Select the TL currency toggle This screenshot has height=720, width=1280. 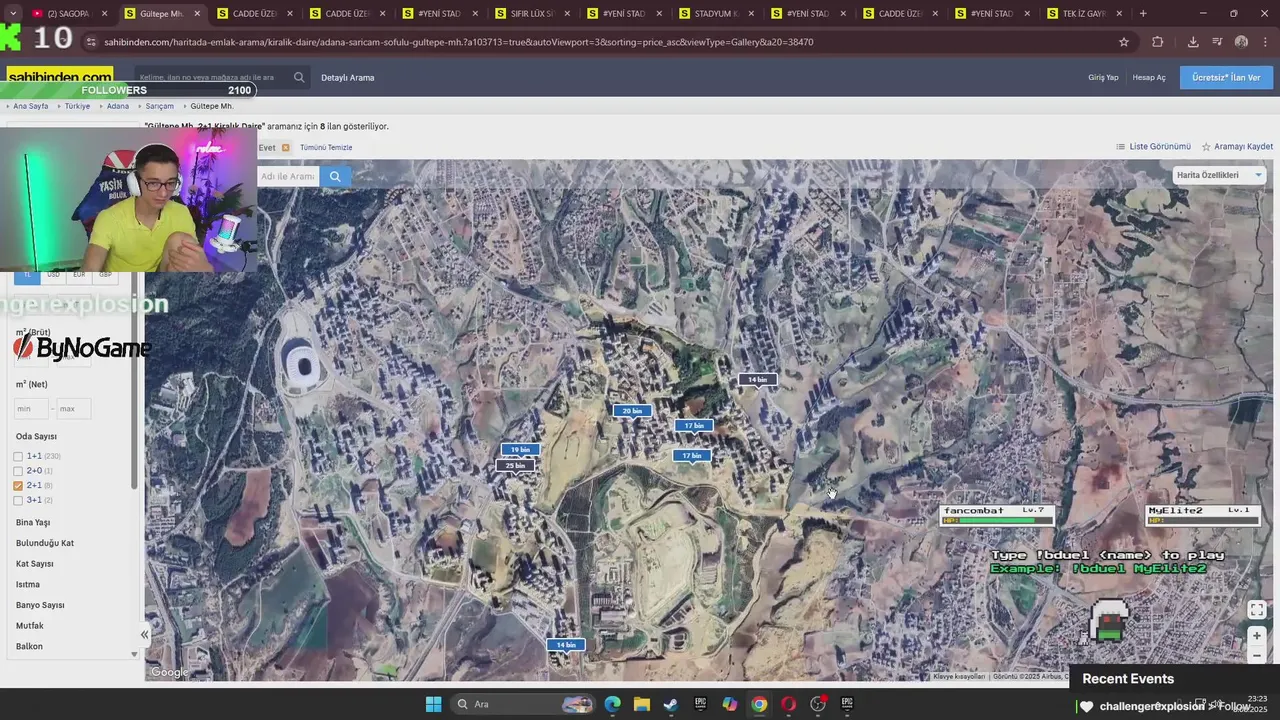(27, 274)
